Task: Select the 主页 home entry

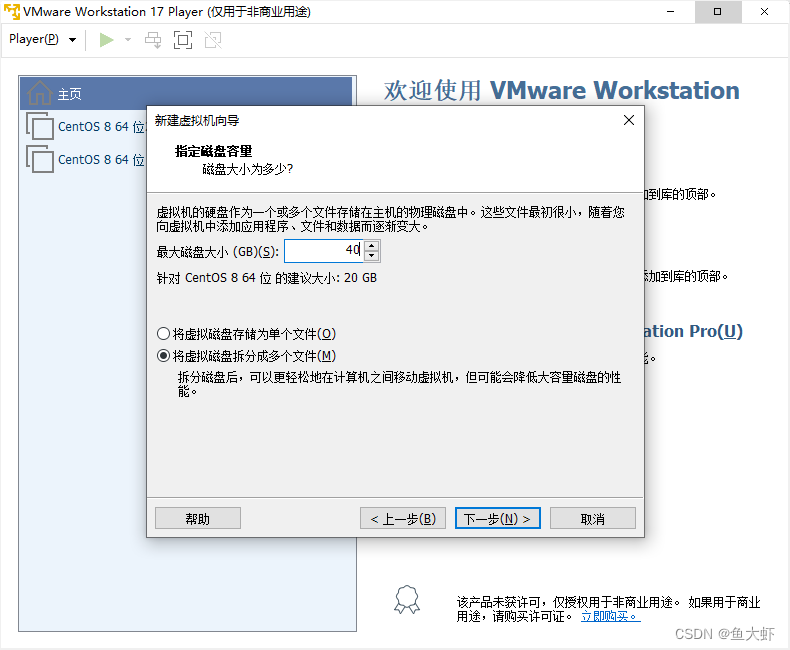Action: (186, 94)
